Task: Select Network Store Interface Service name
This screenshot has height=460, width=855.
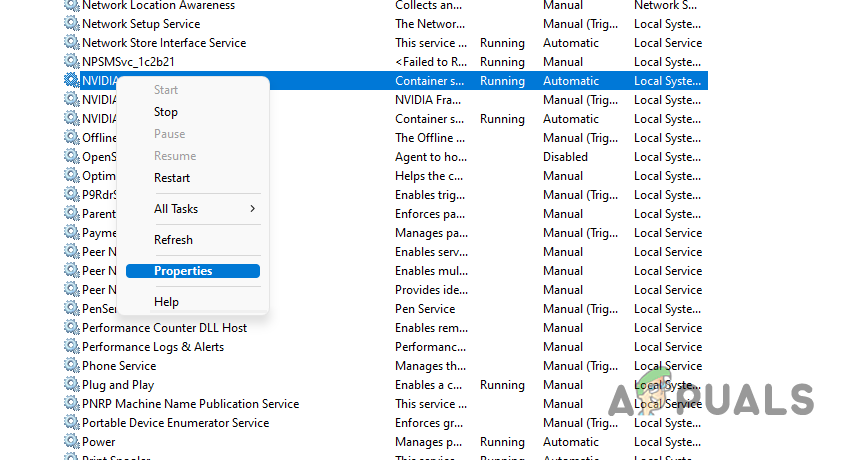Action: click(x=164, y=43)
